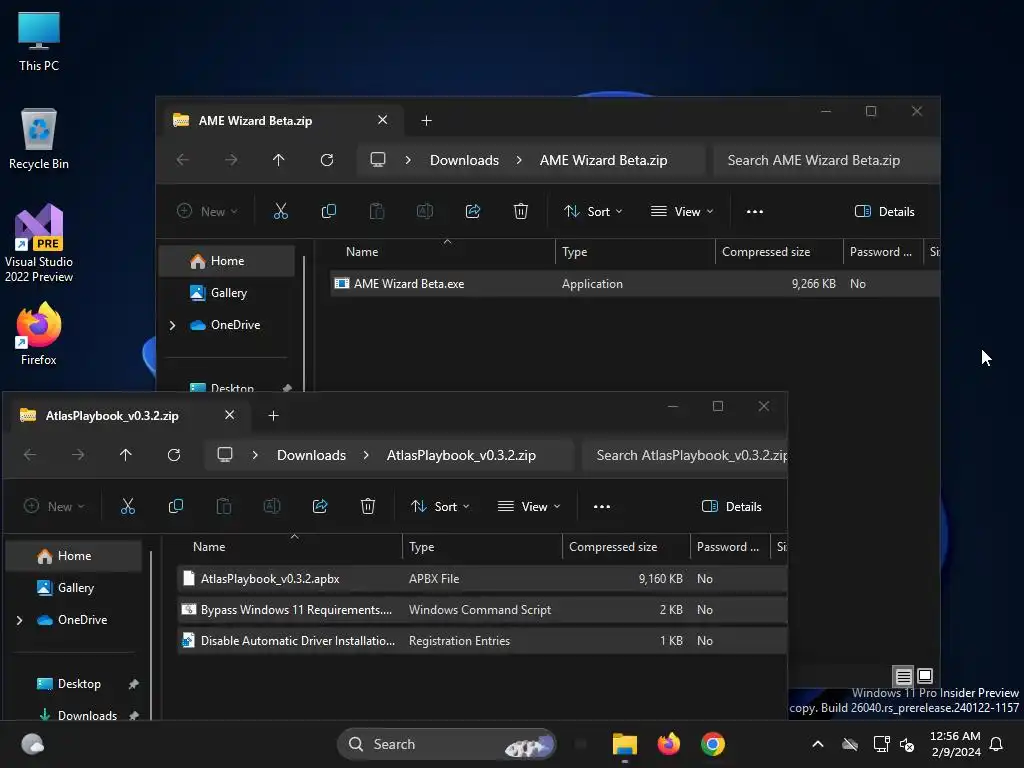Switch to large thumbnails view icon
This screenshot has width=1024, height=768.
point(925,676)
